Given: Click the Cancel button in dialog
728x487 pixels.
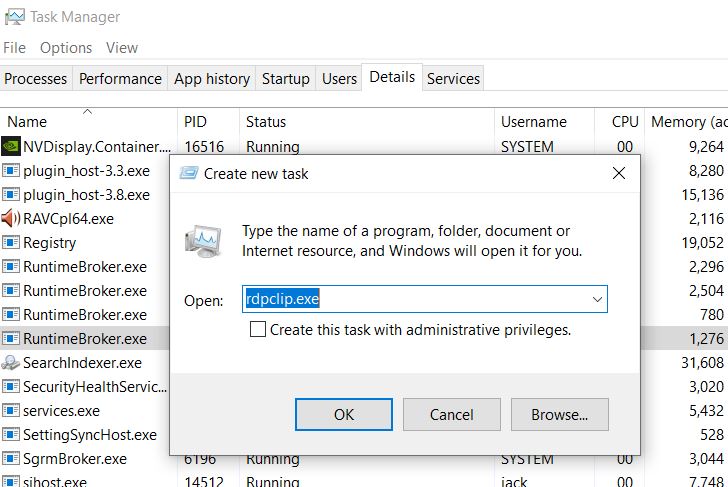Looking at the screenshot, I should (x=452, y=414).
